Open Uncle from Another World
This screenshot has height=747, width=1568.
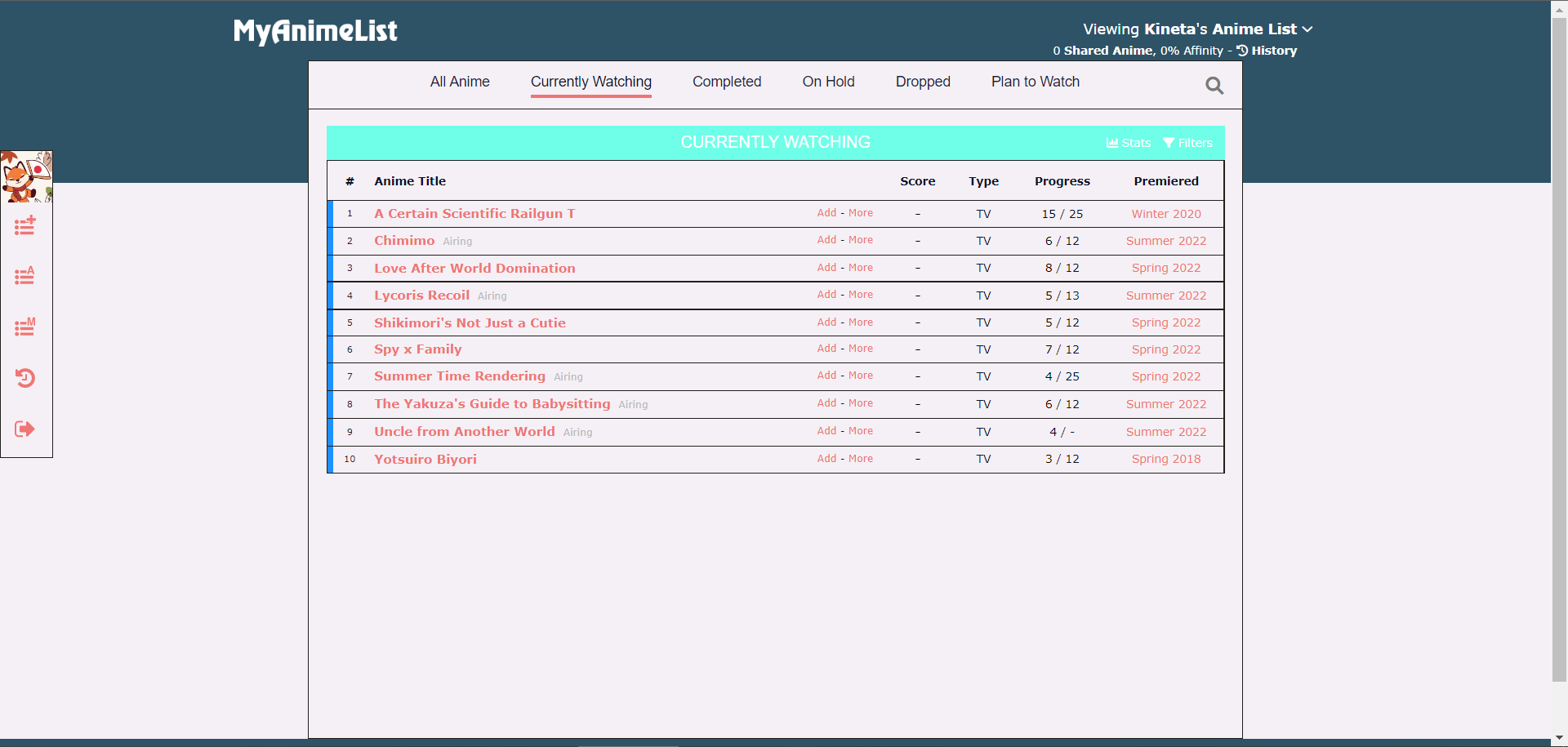pos(465,432)
